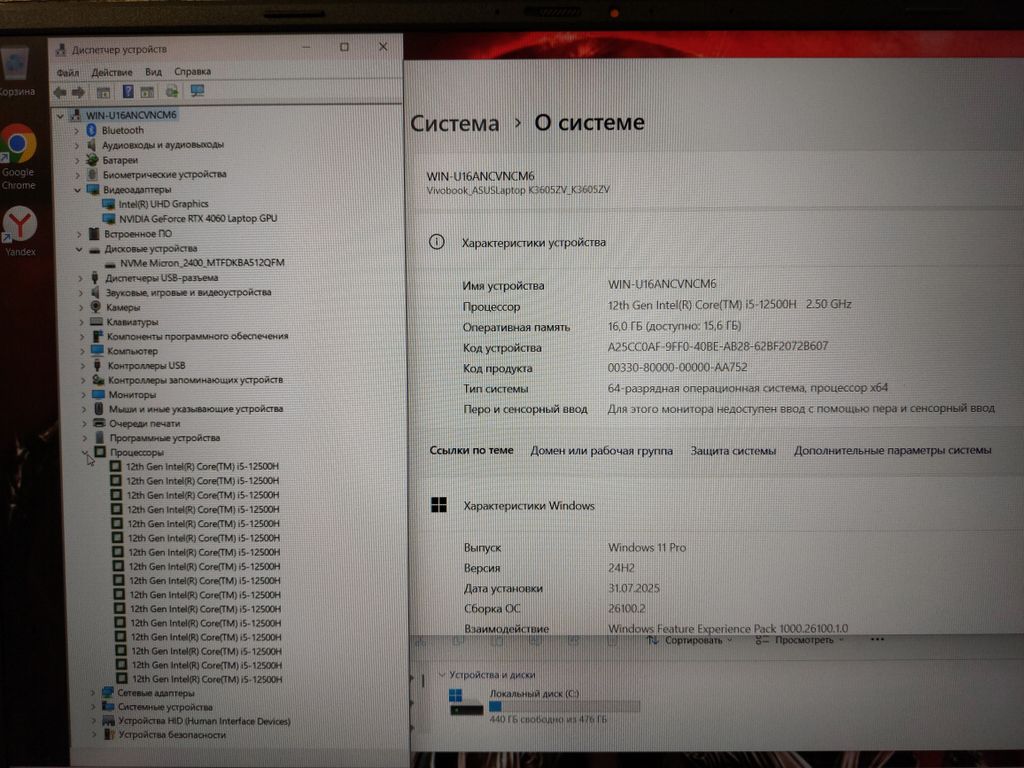1024x768 pixels.
Task: Click Система in the settings breadcrumb
Action: [455, 123]
